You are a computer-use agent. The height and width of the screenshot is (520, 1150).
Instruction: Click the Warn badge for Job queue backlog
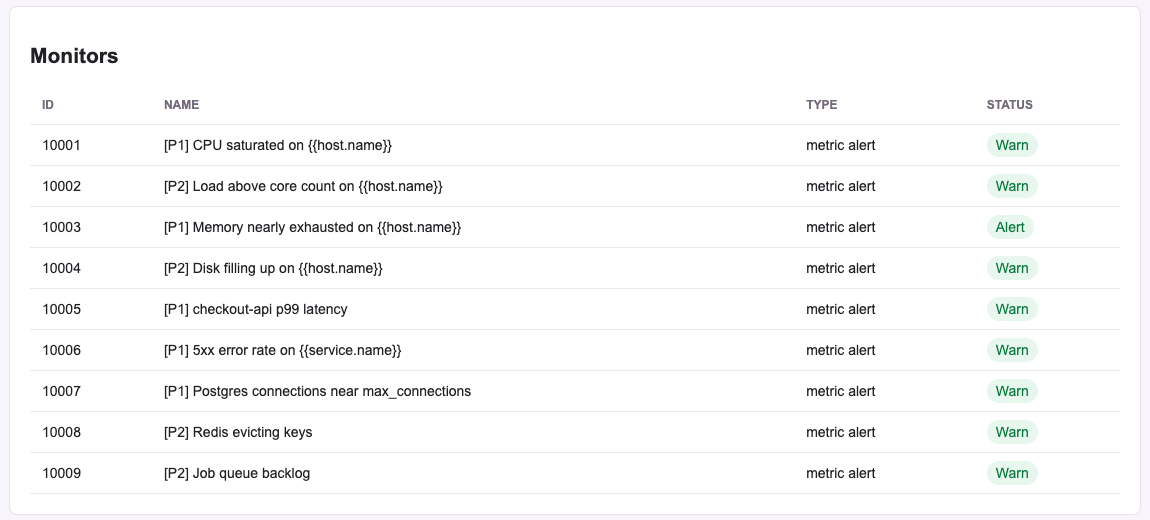tap(1012, 474)
